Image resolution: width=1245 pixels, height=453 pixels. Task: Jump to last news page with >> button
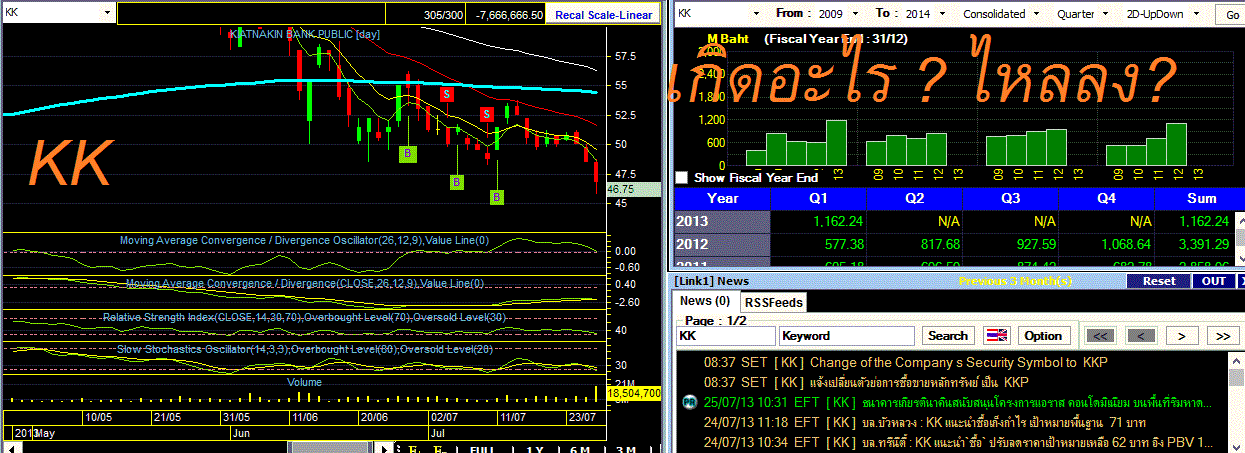coord(1223,336)
